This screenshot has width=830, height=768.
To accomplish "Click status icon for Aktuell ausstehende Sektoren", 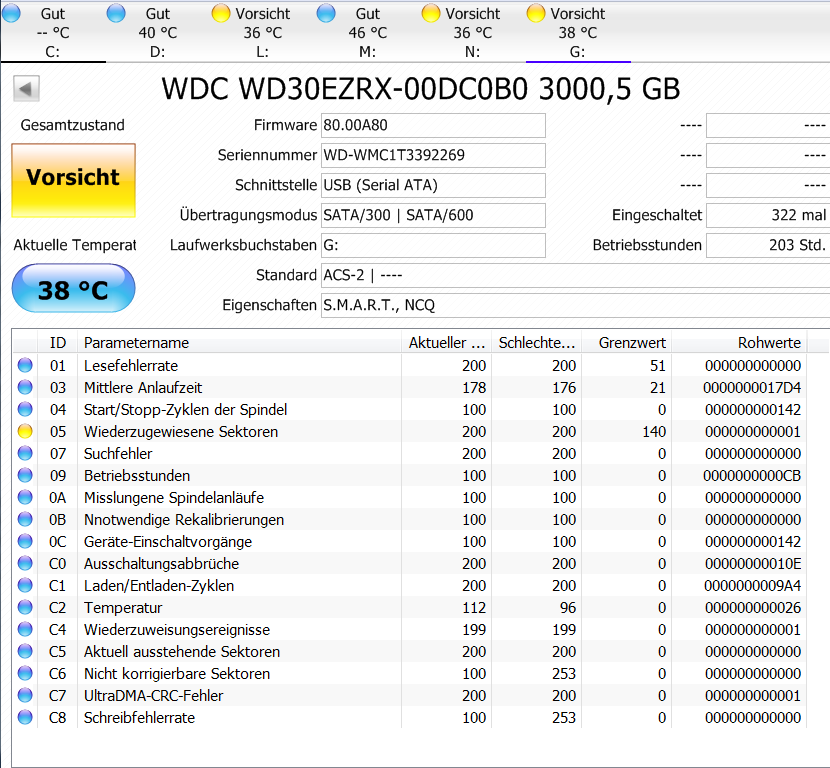I will (x=25, y=651).
